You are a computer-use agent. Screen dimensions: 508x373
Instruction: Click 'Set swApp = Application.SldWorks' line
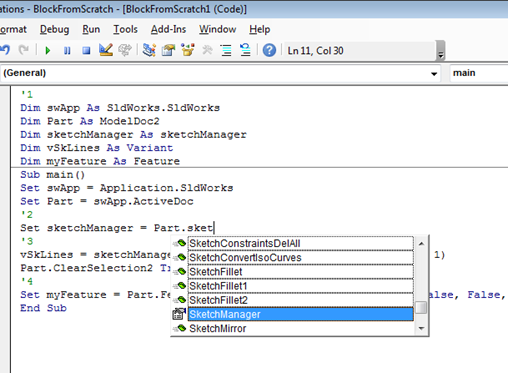127,188
